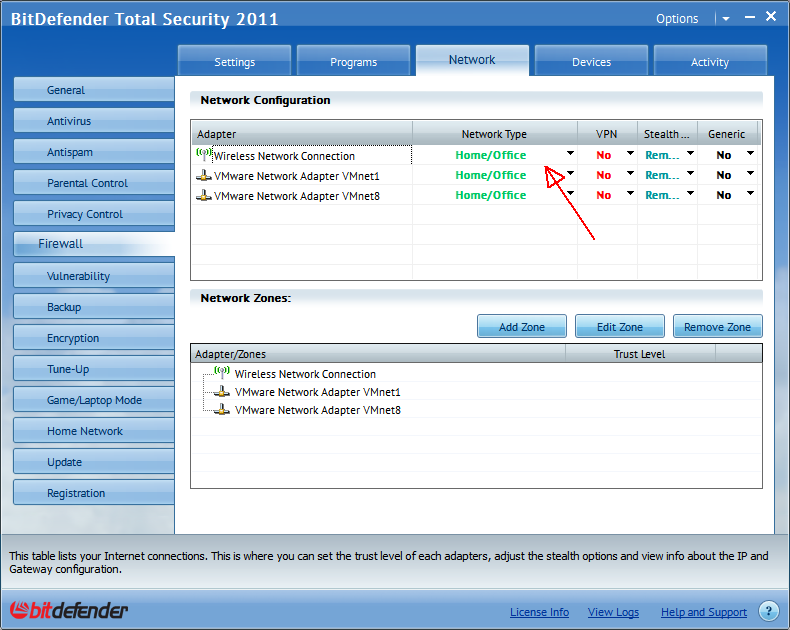Open the Antispam section
The height and width of the screenshot is (630, 790).
[x=94, y=152]
